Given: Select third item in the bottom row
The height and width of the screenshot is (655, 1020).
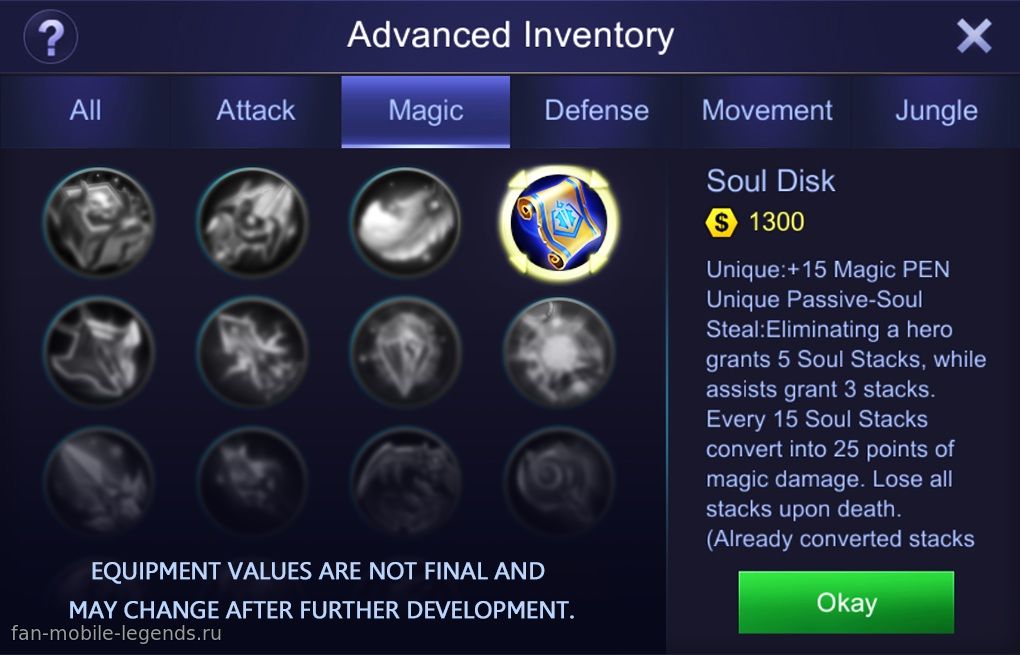Looking at the screenshot, I should tap(406, 482).
